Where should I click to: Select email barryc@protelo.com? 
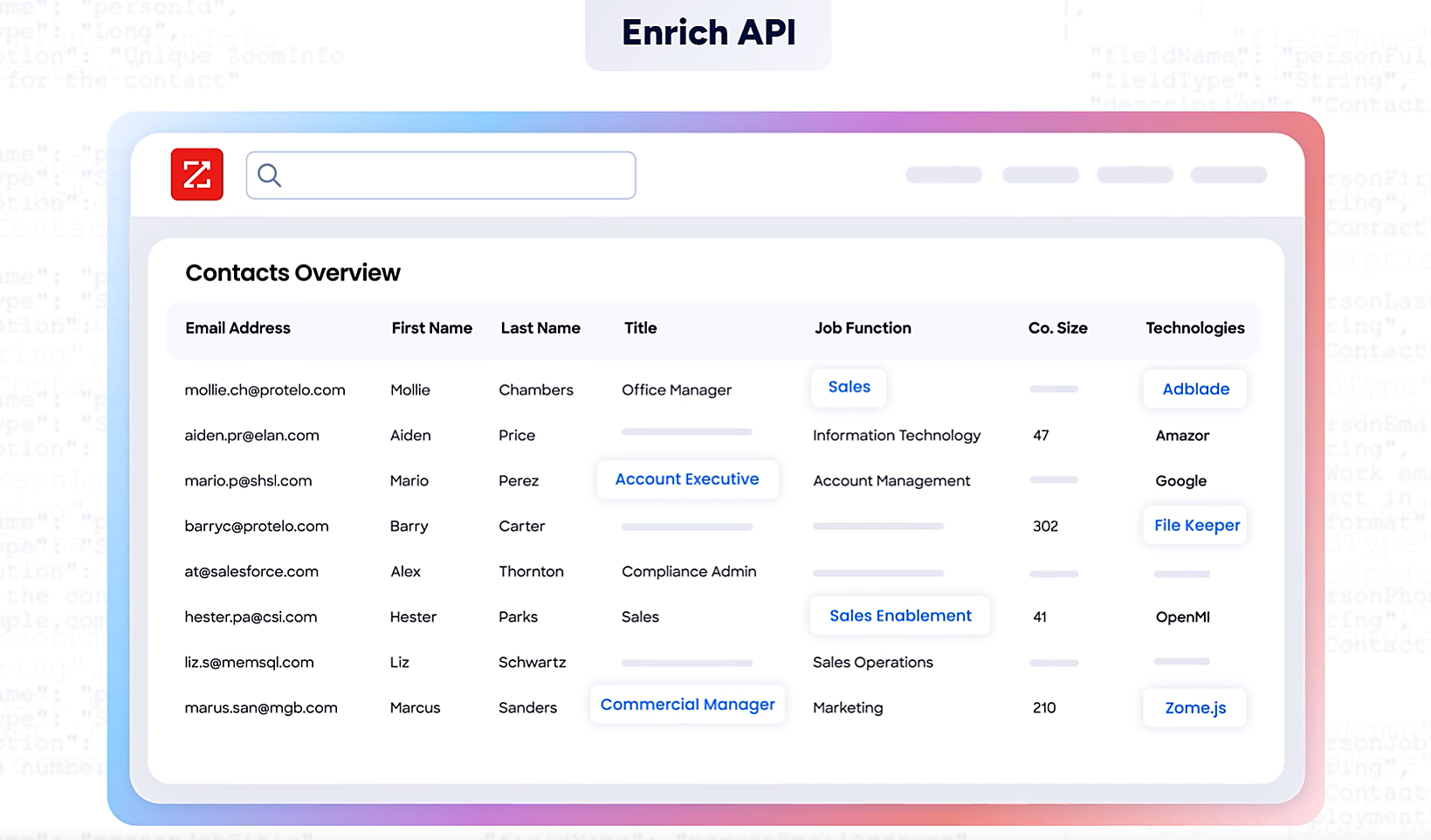pos(256,527)
